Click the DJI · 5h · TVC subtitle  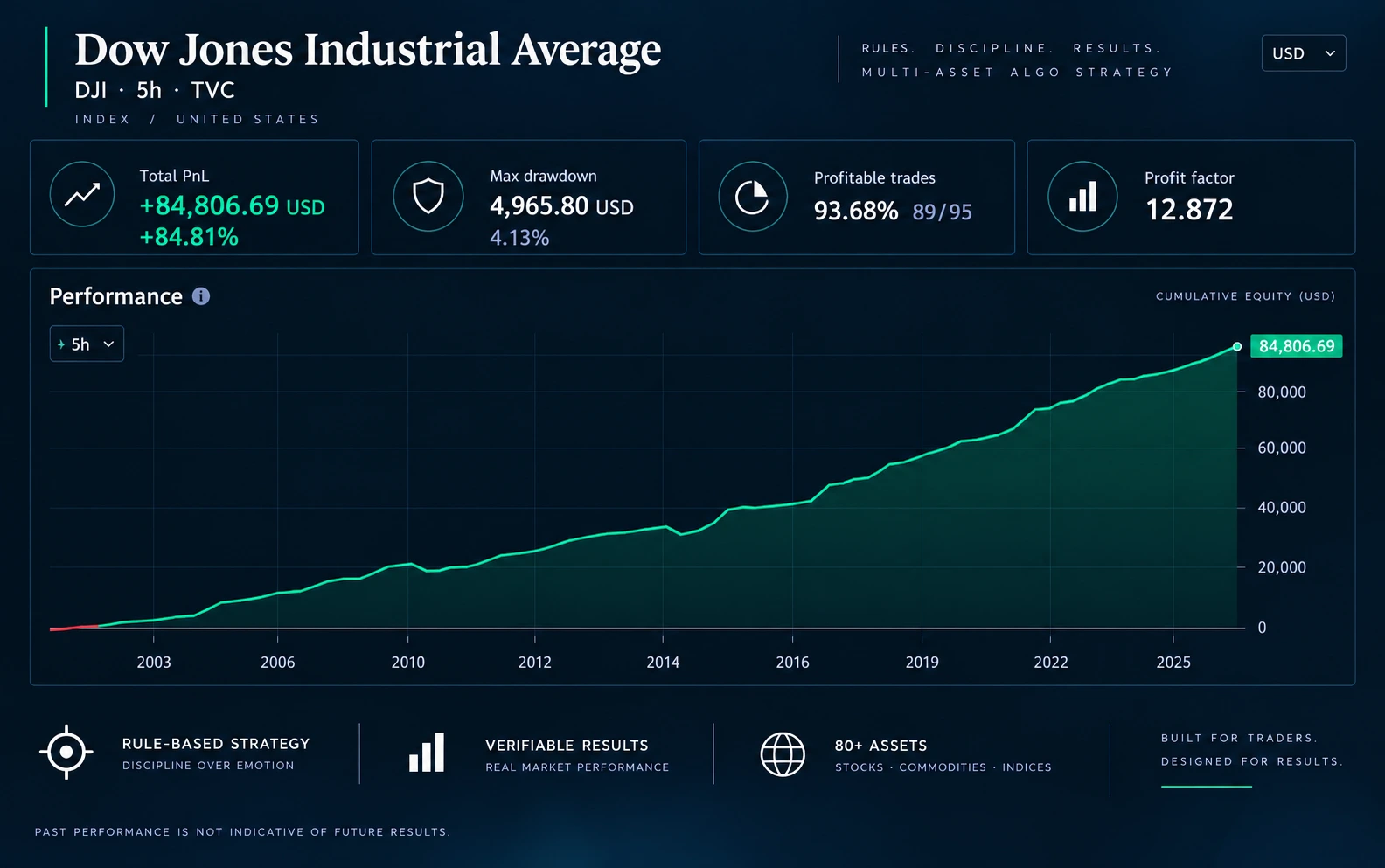coord(155,90)
